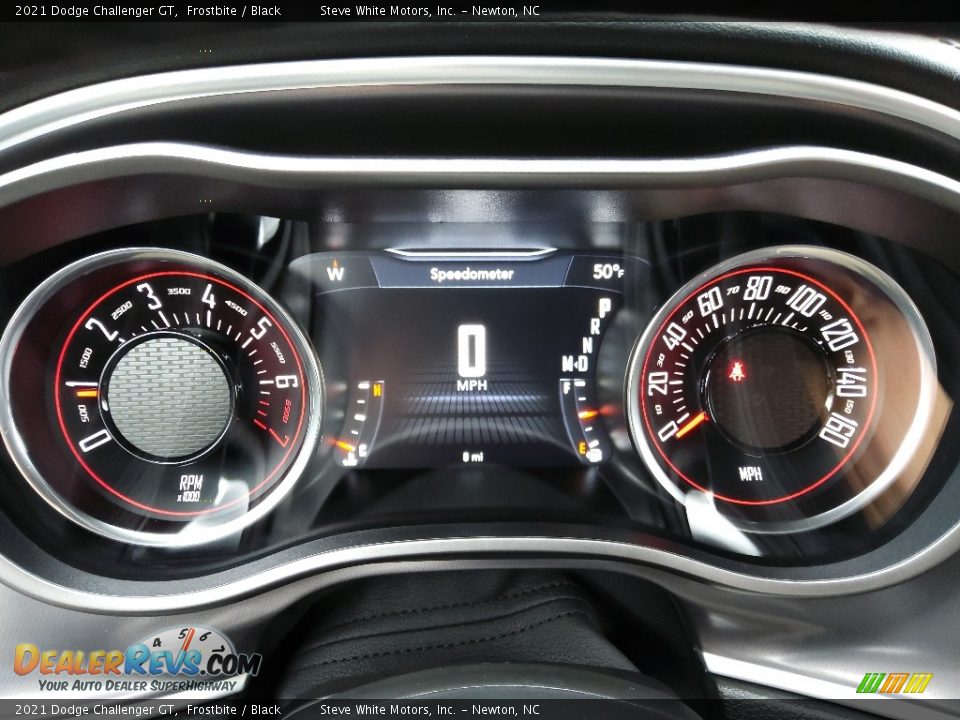Screen dimensions: 960x720
Task: Tap the fuel pump icon by E
Action: click(x=594, y=454)
